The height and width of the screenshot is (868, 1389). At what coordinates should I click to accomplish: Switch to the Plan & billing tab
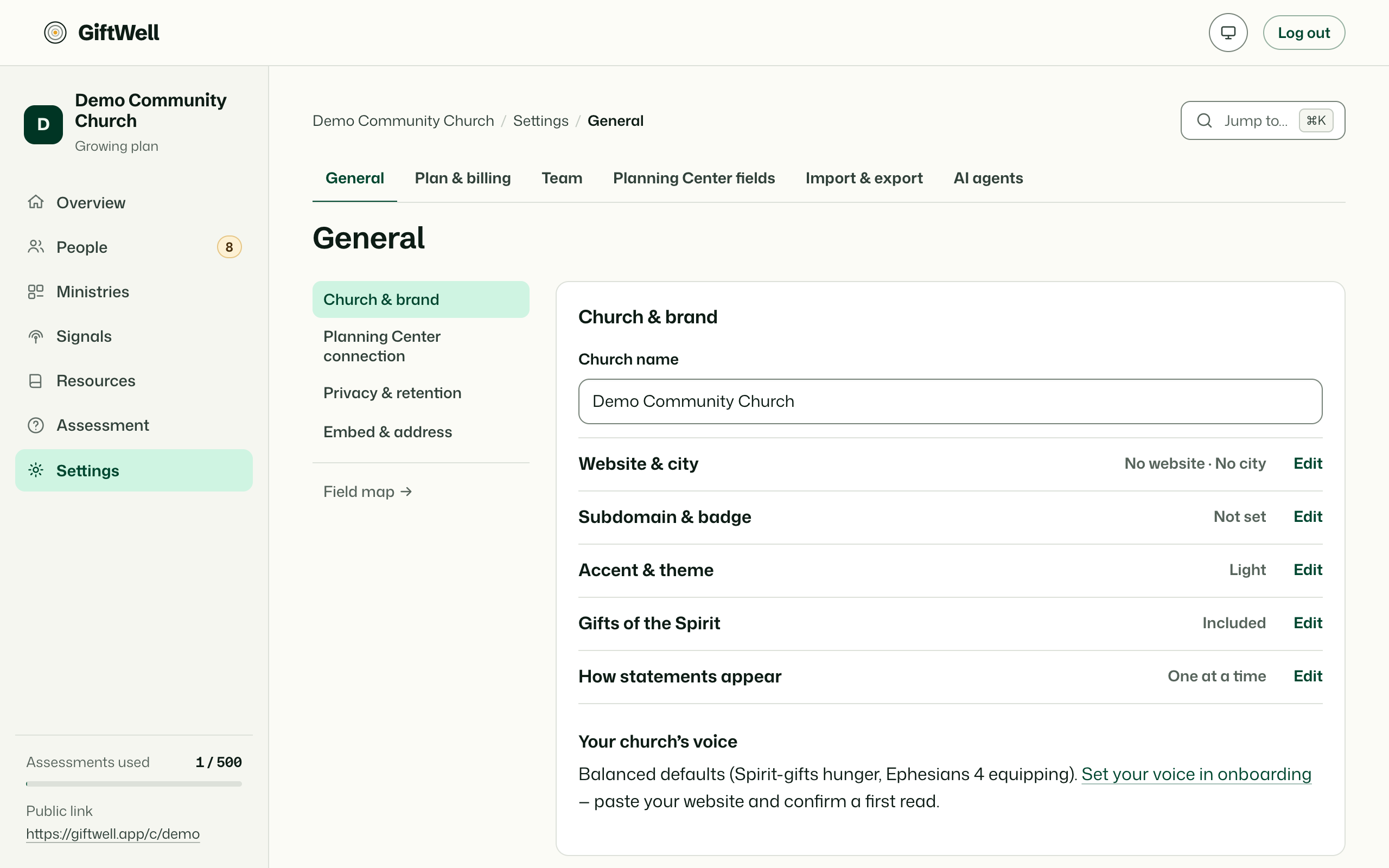(x=463, y=178)
